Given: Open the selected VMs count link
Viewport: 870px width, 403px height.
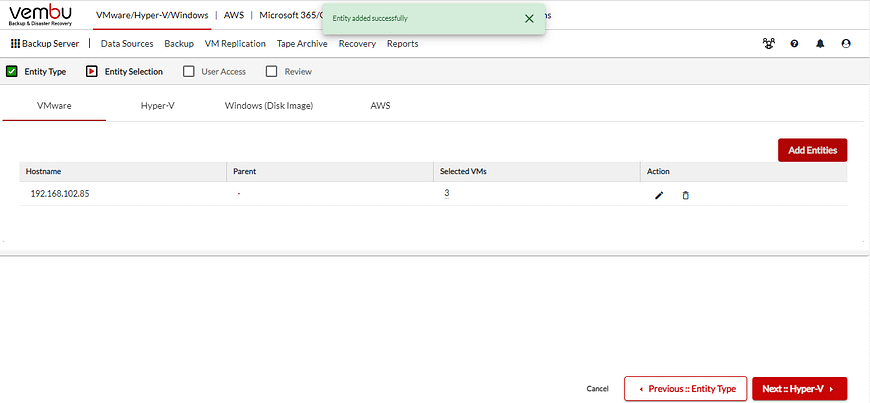Looking at the screenshot, I should coord(447,193).
